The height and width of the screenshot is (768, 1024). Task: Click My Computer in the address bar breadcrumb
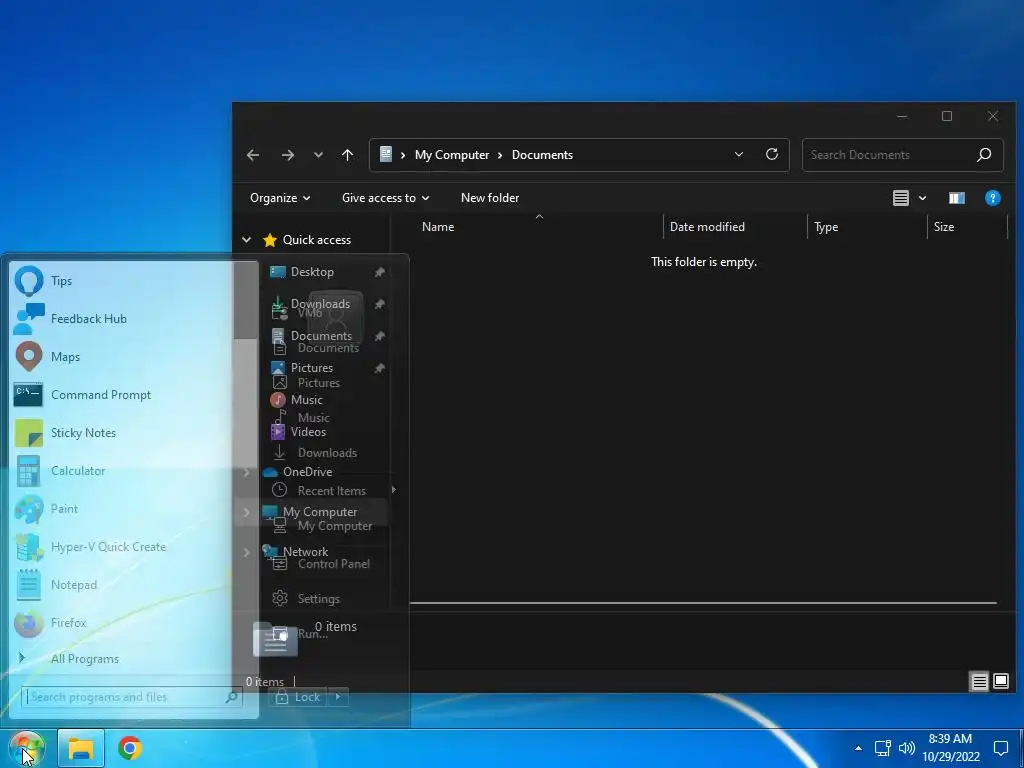click(452, 155)
